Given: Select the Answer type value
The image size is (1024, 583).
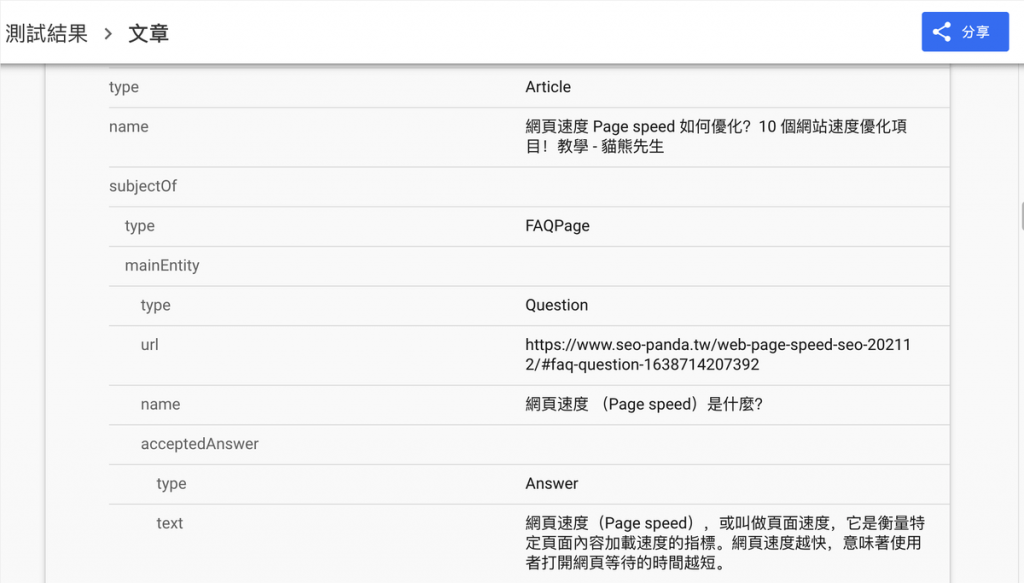Looking at the screenshot, I should [x=552, y=484].
